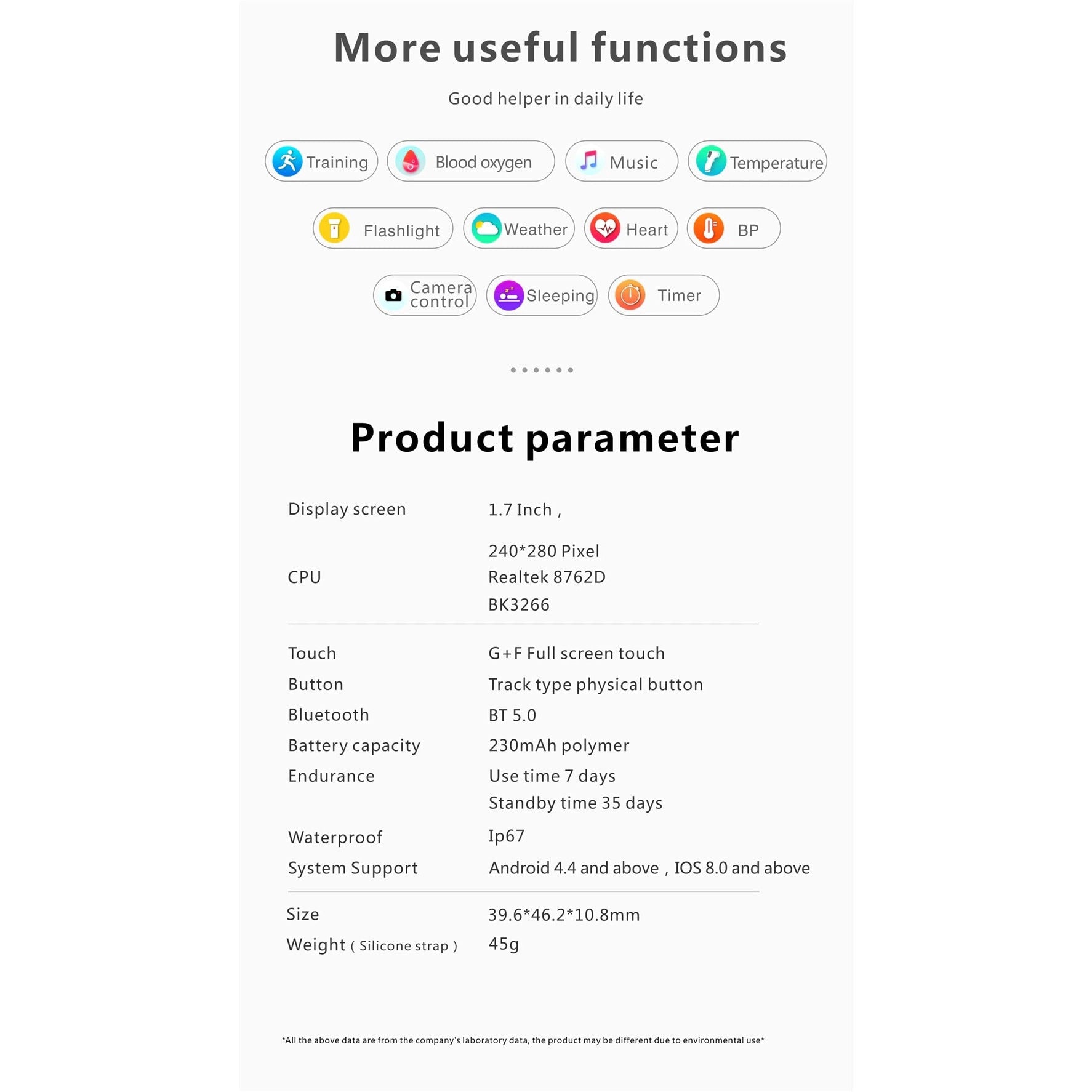Screen dimensions: 1092x1092
Task: Select the Blood oxygen pill label
Action: coord(483,163)
